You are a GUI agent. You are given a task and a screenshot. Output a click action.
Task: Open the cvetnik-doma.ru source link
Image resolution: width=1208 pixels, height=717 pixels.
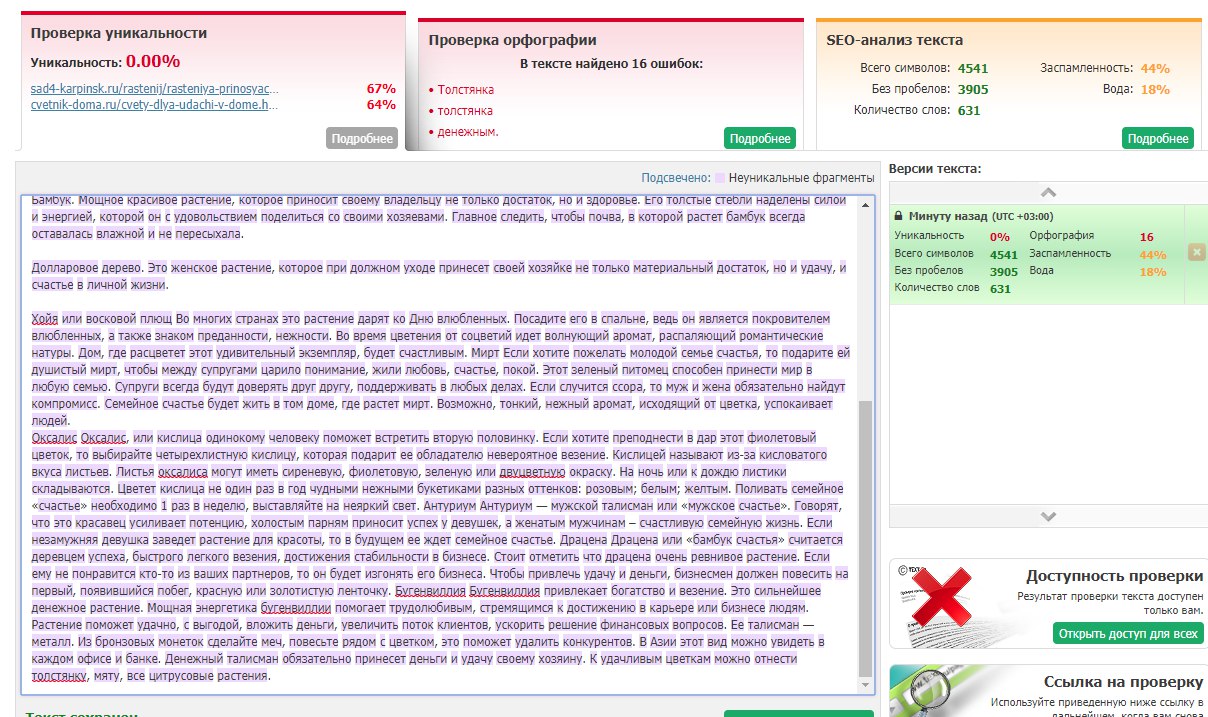pyautogui.click(x=155, y=104)
